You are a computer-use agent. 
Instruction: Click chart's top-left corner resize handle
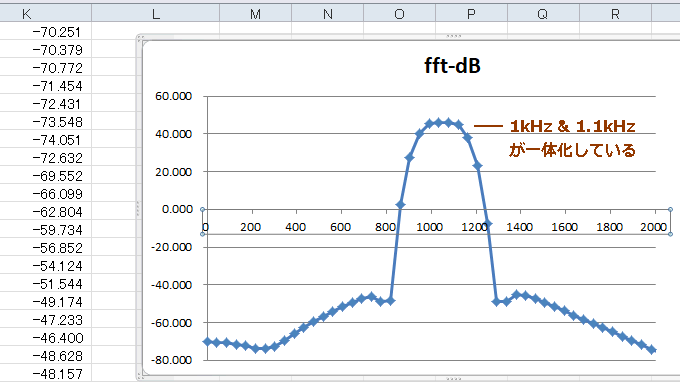pos(140,38)
